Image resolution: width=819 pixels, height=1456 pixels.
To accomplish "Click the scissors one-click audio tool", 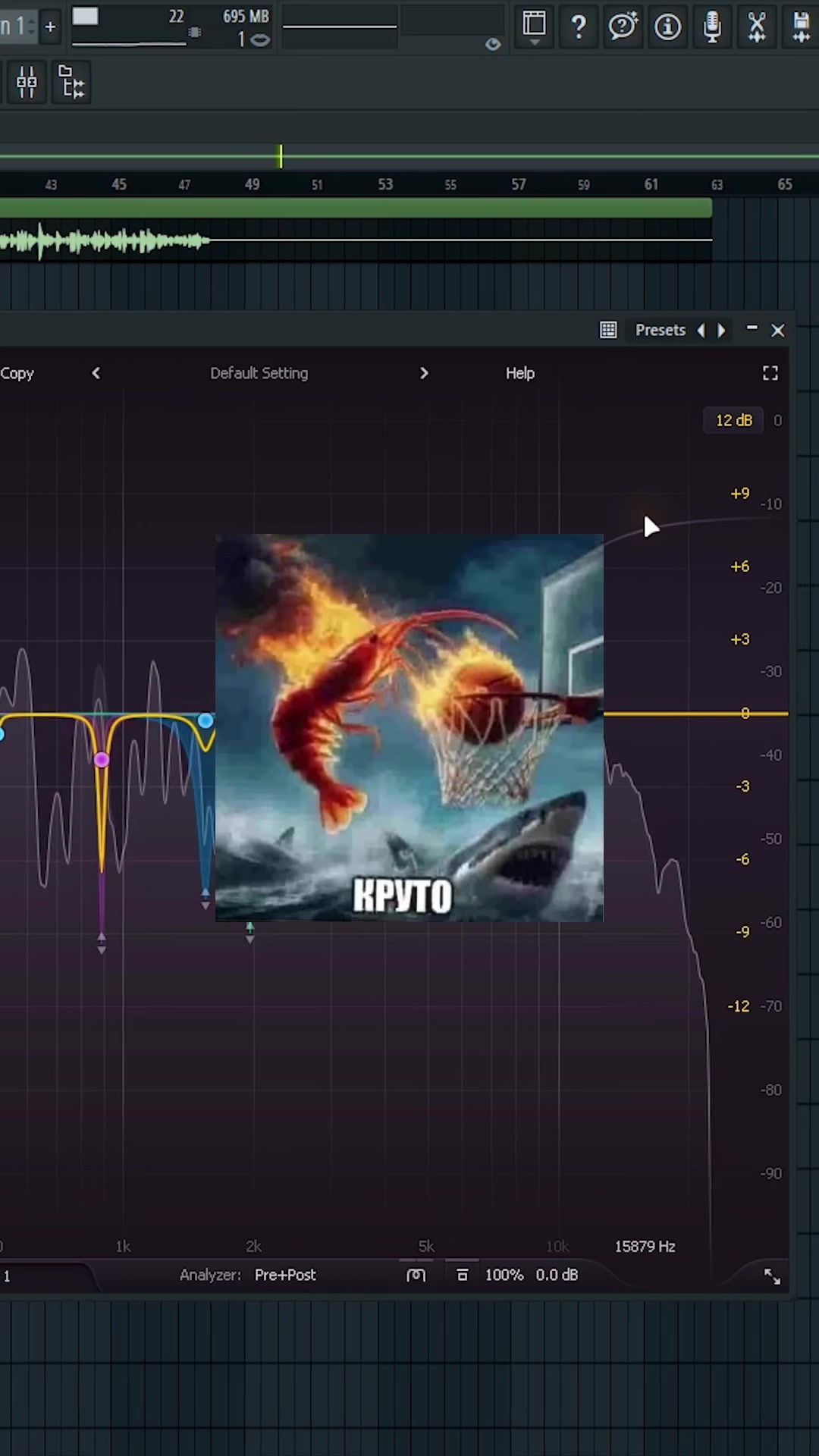I will click(757, 27).
